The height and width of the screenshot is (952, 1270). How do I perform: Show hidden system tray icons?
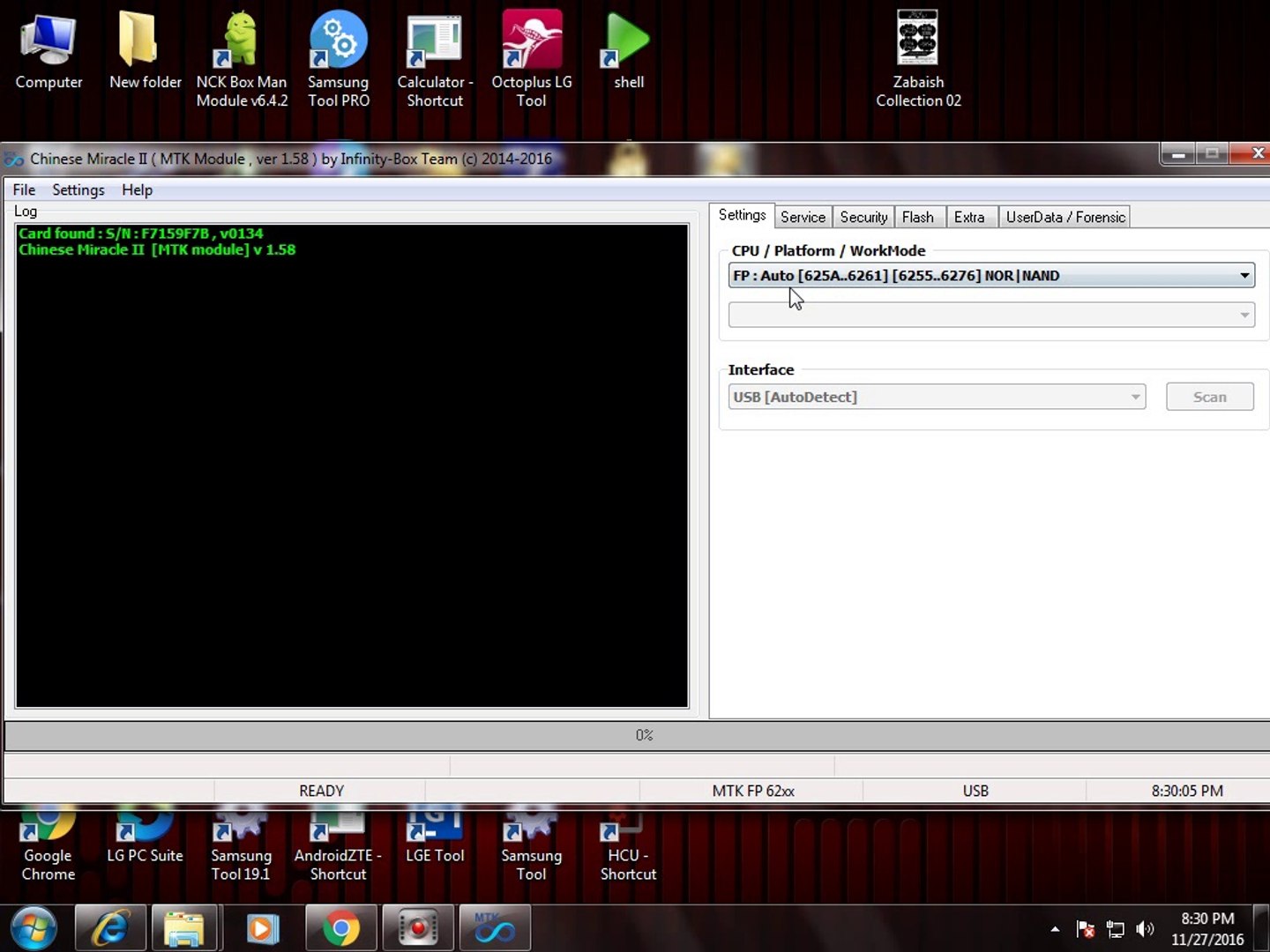tap(1055, 929)
